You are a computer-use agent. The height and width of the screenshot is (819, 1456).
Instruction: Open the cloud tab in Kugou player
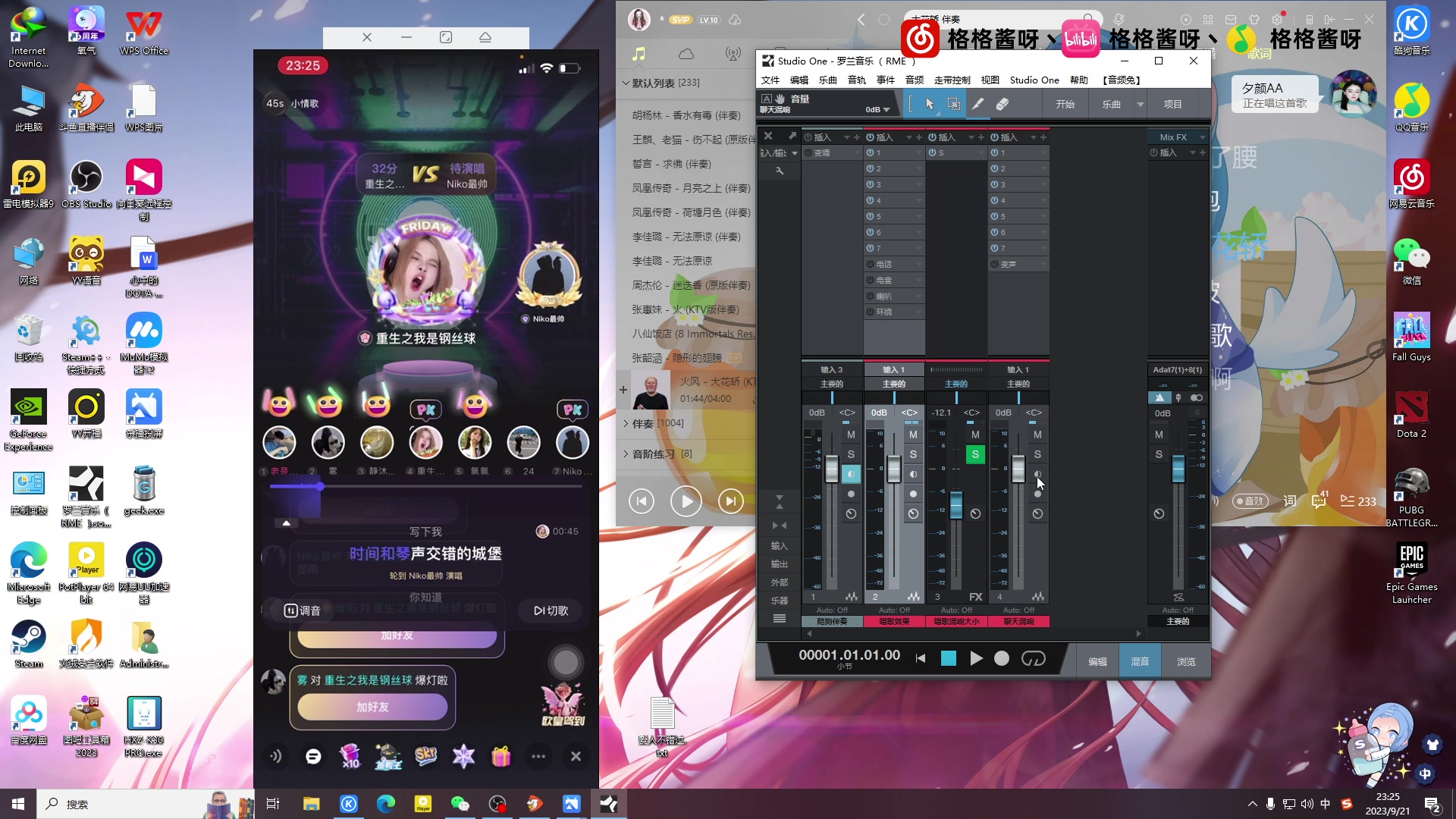click(686, 54)
